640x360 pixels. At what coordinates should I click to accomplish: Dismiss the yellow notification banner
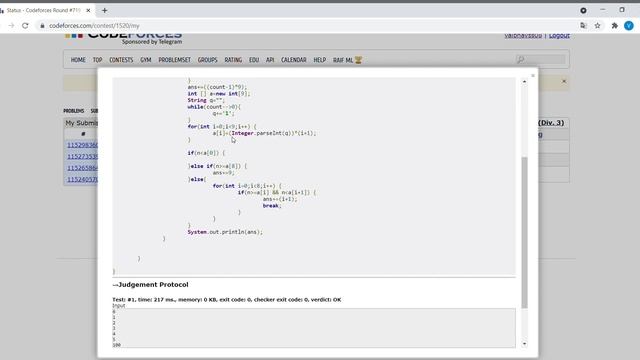(564, 81)
